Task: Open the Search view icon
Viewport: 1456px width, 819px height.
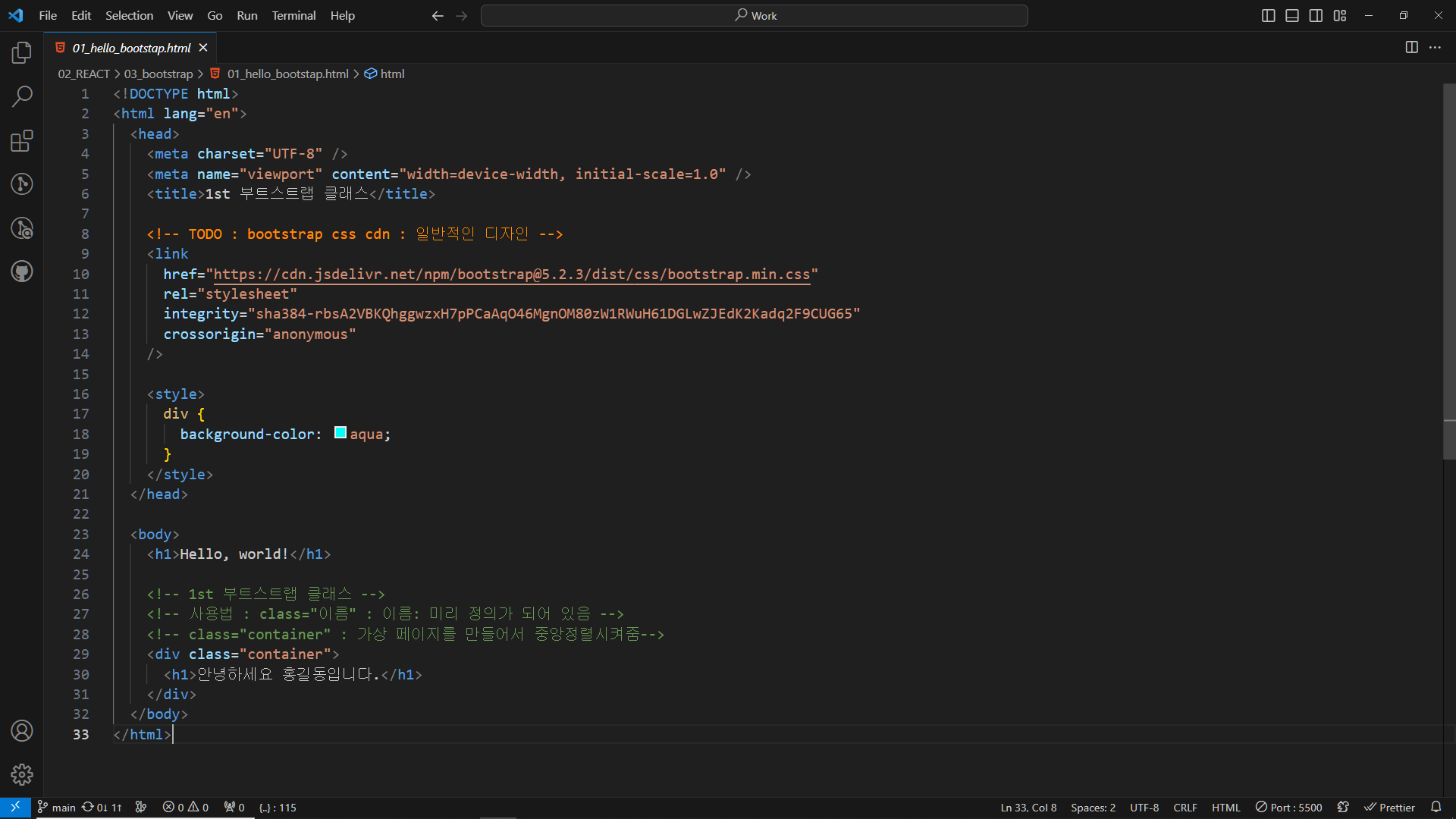Action: click(22, 96)
